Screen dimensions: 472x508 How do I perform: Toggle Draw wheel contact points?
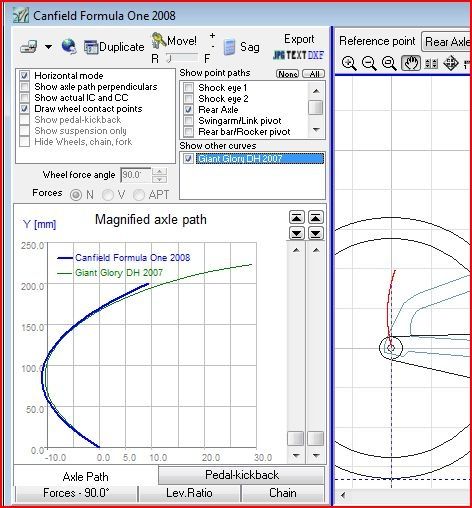pyautogui.click(x=24, y=109)
